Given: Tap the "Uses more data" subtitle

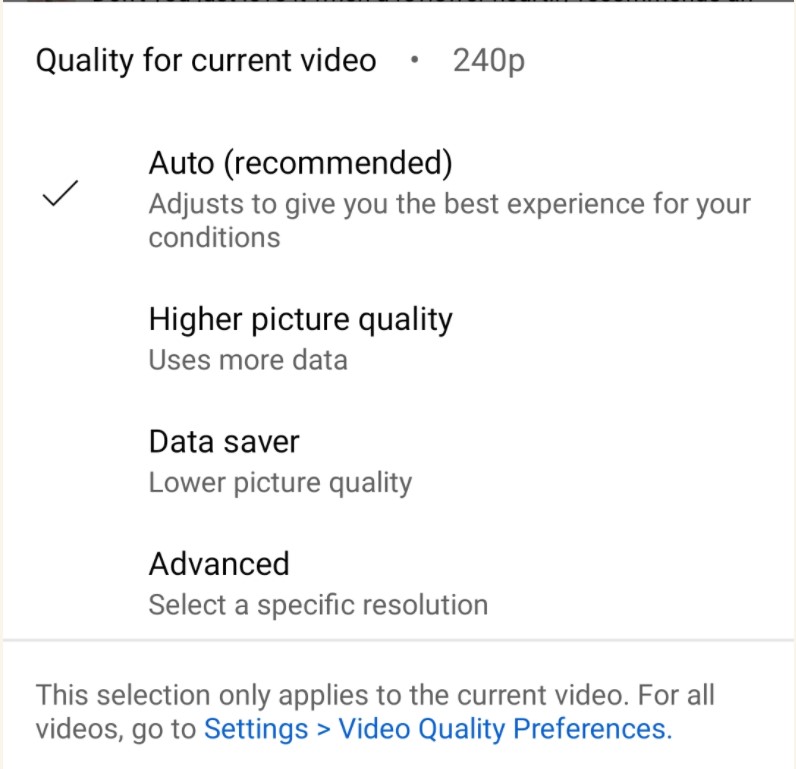Looking at the screenshot, I should click(x=248, y=360).
